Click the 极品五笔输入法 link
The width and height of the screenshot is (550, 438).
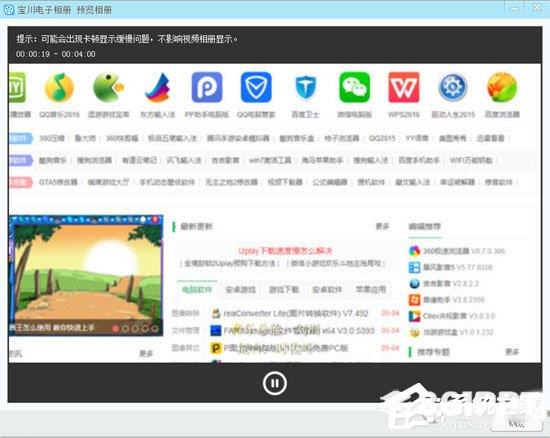click(x=172, y=138)
